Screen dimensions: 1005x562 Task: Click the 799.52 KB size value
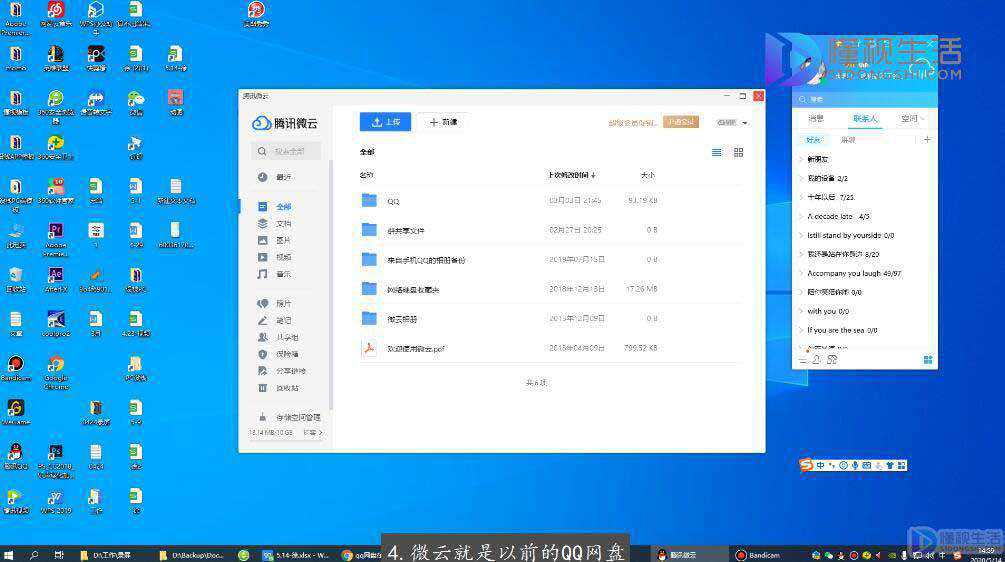(640, 348)
